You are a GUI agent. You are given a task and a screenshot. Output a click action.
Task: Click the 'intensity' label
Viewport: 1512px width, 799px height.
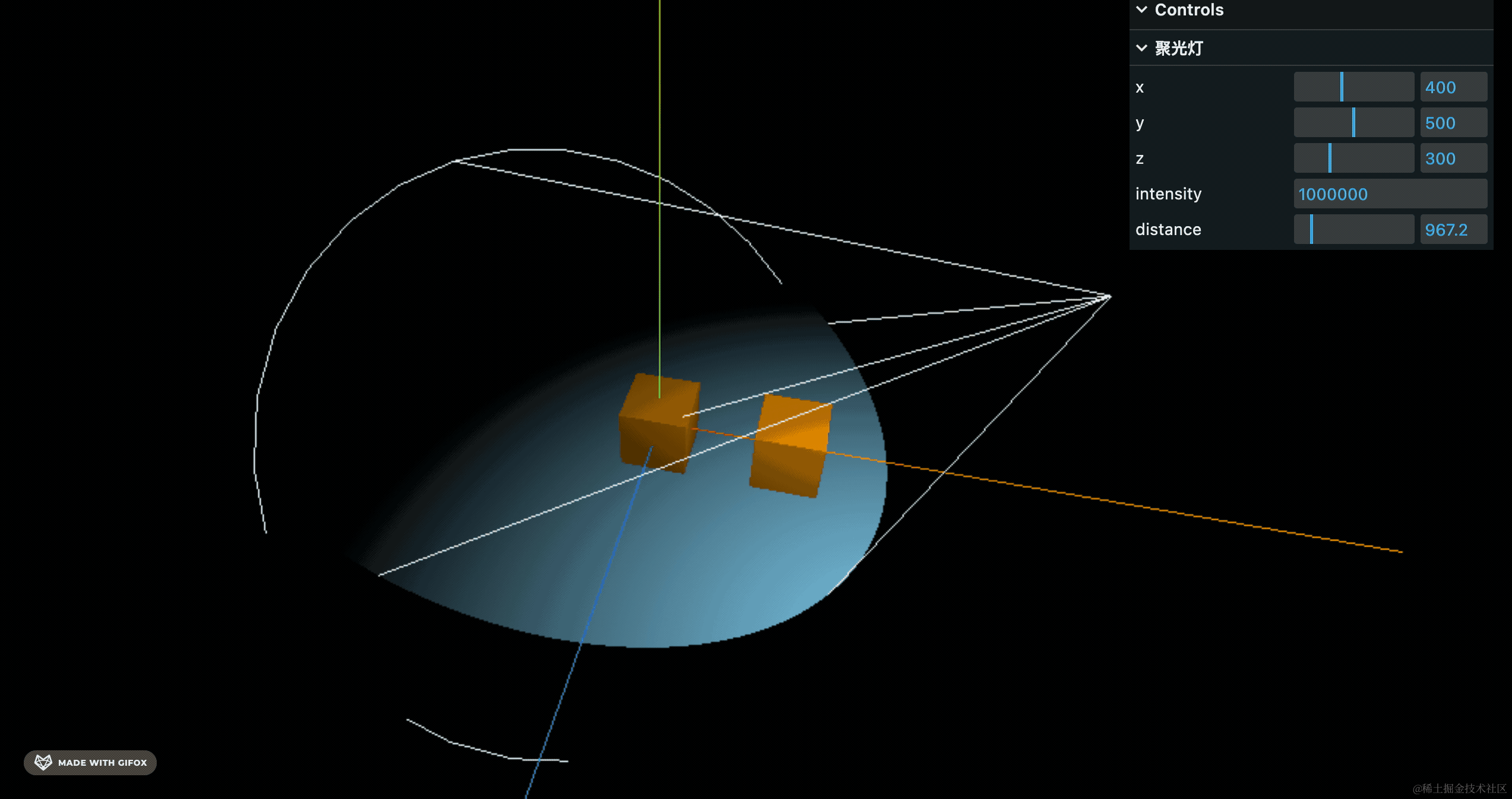[x=1168, y=194]
